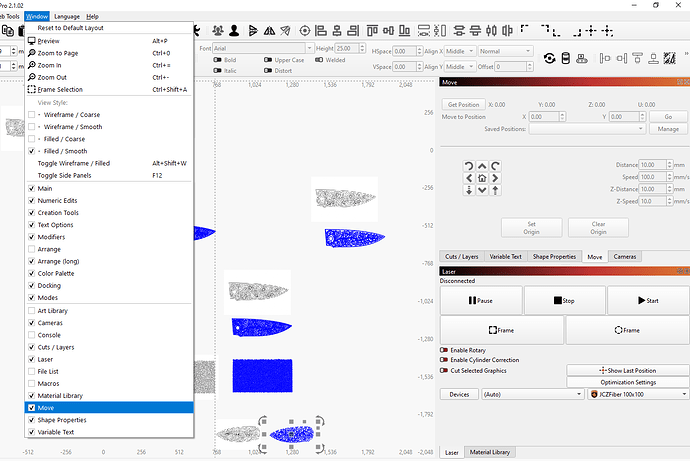Screen dimensions: 690x461
Task: Click the Flip Vertical mirror toolbar icon
Action: 253,30
